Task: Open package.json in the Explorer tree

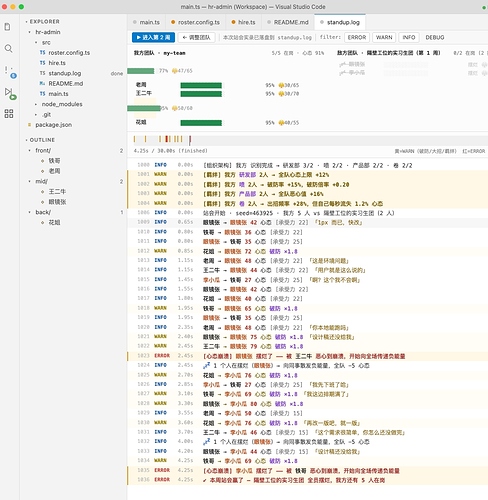Action: pos(53,125)
